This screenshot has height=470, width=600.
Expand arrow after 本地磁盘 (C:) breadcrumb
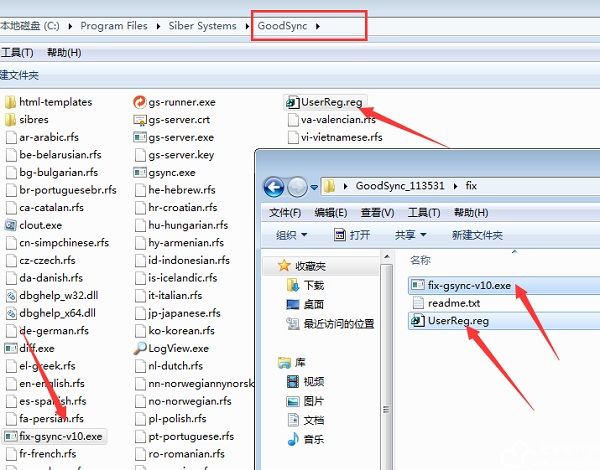click(70, 26)
